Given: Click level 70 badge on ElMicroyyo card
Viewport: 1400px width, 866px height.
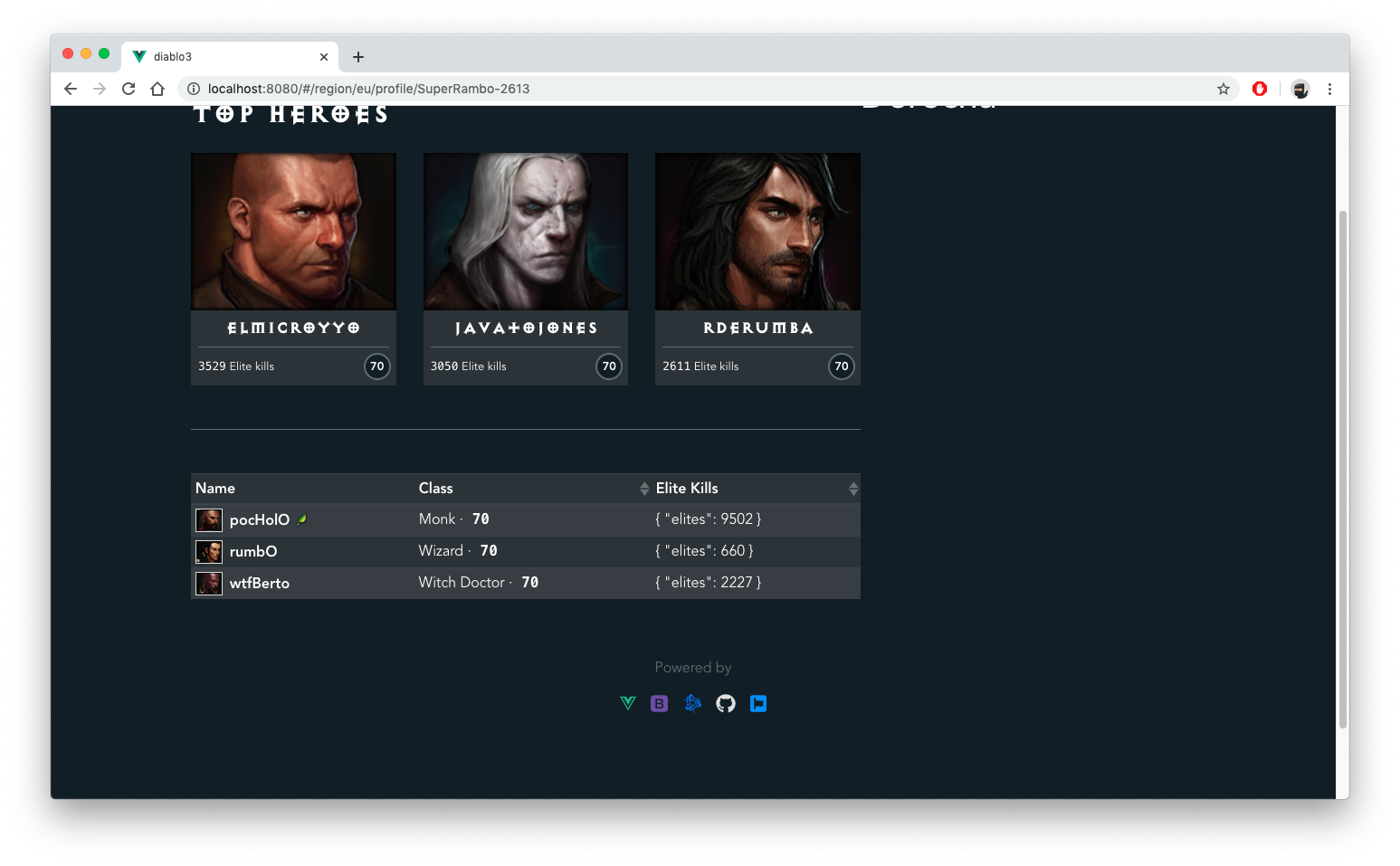Looking at the screenshot, I should click(x=377, y=366).
